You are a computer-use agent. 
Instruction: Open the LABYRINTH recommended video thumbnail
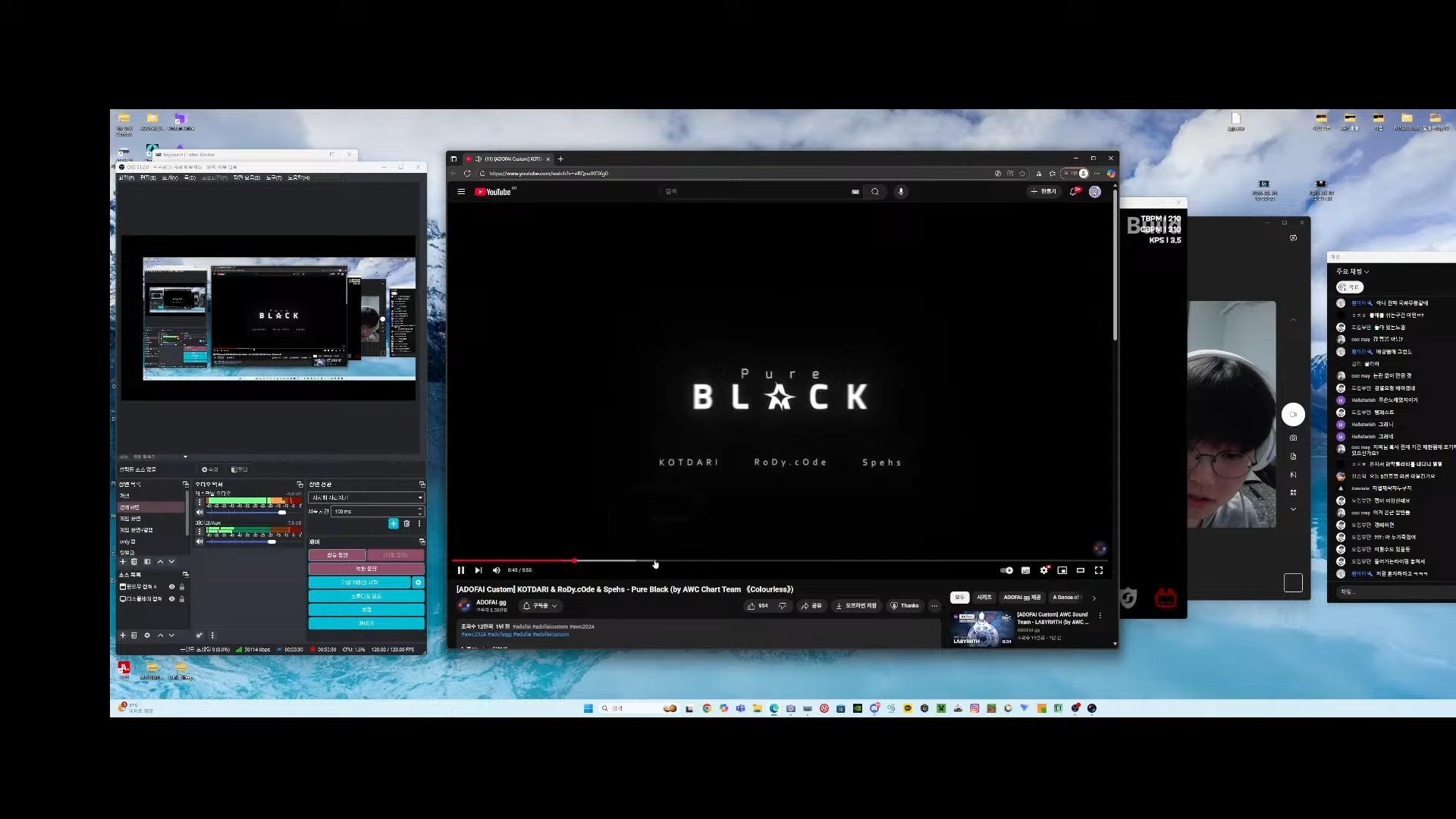[981, 628]
